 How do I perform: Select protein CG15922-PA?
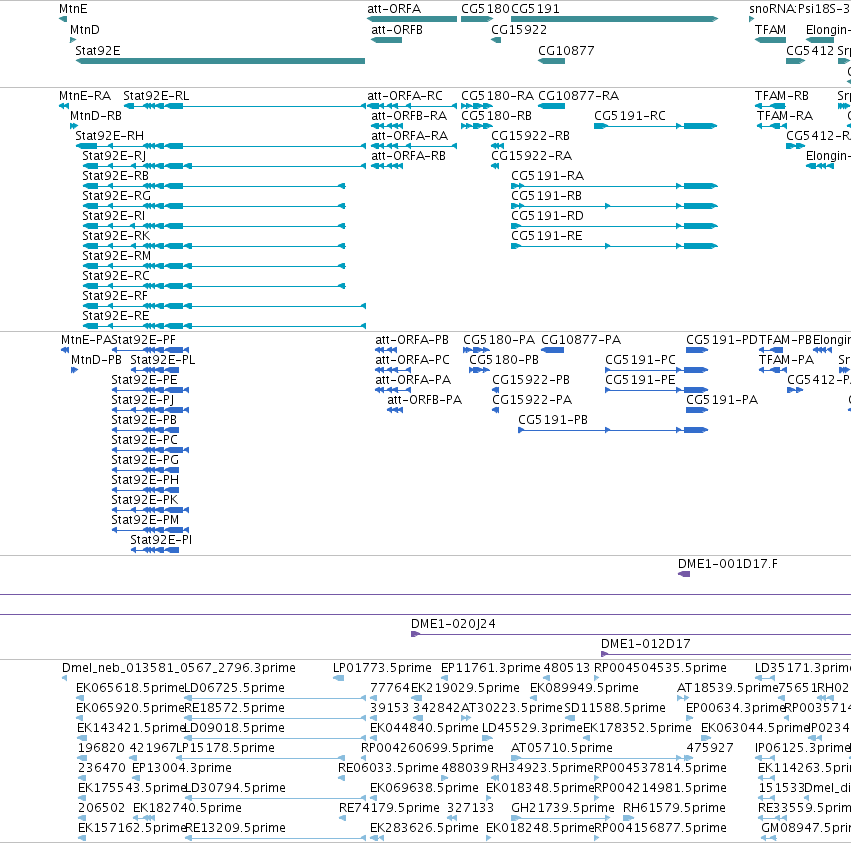click(x=496, y=410)
